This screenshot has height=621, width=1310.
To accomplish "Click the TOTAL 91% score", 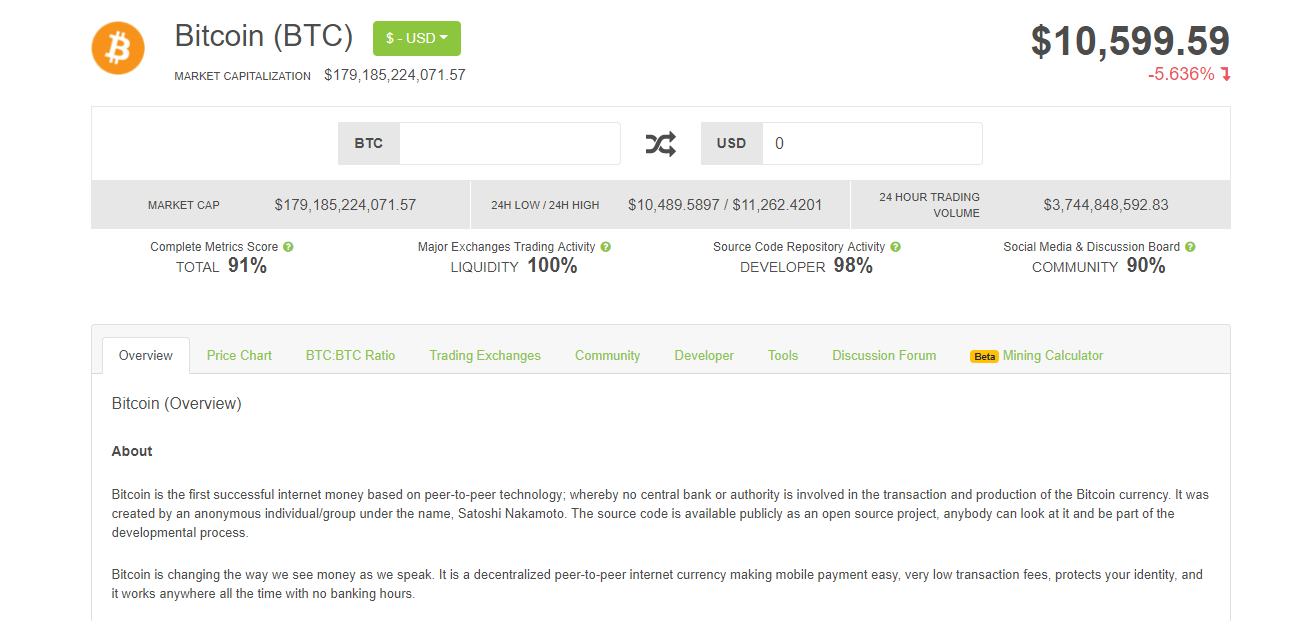I will [221, 266].
